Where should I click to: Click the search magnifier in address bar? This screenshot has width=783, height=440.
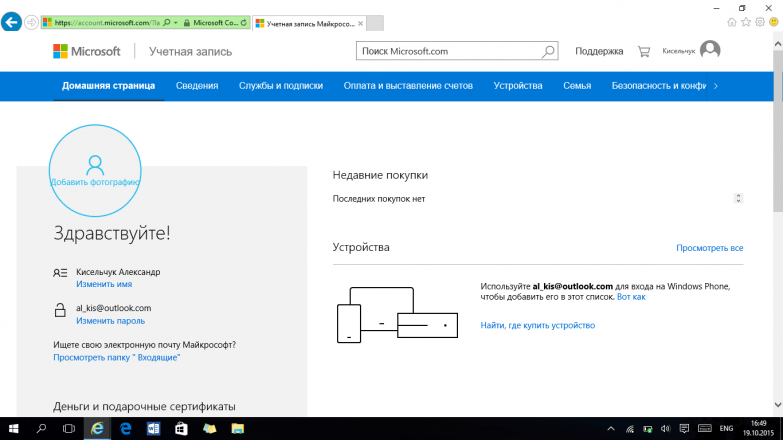click(x=167, y=23)
